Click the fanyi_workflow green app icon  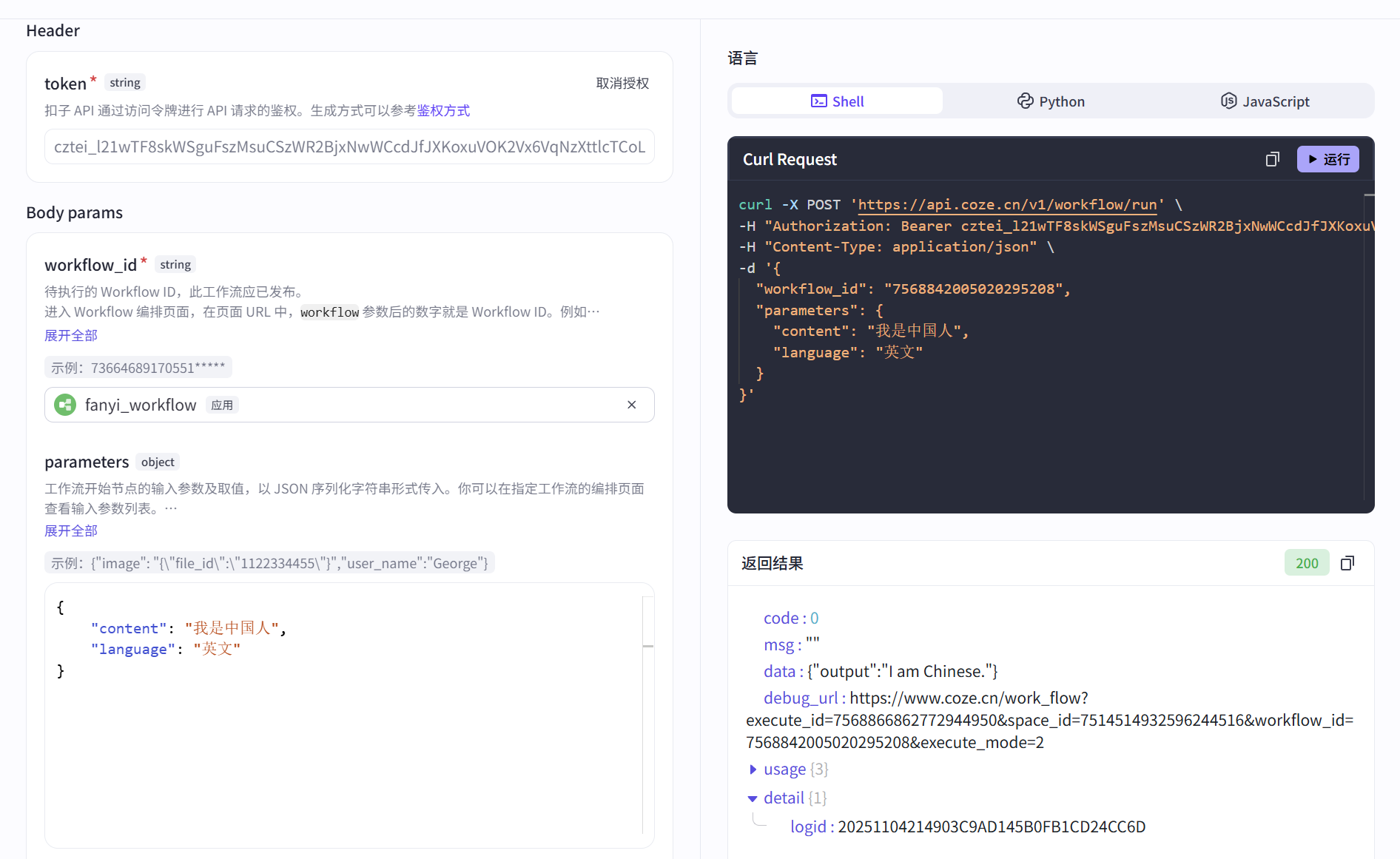(x=65, y=405)
